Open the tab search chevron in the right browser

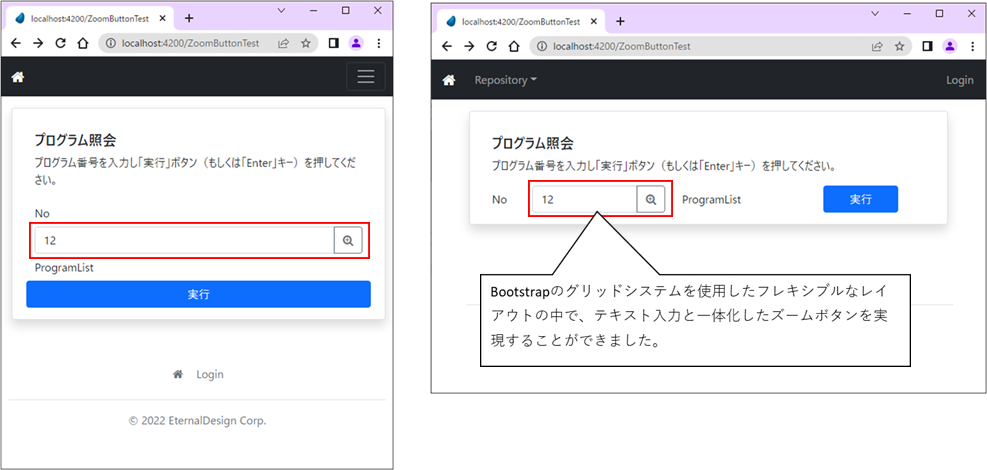(874, 12)
